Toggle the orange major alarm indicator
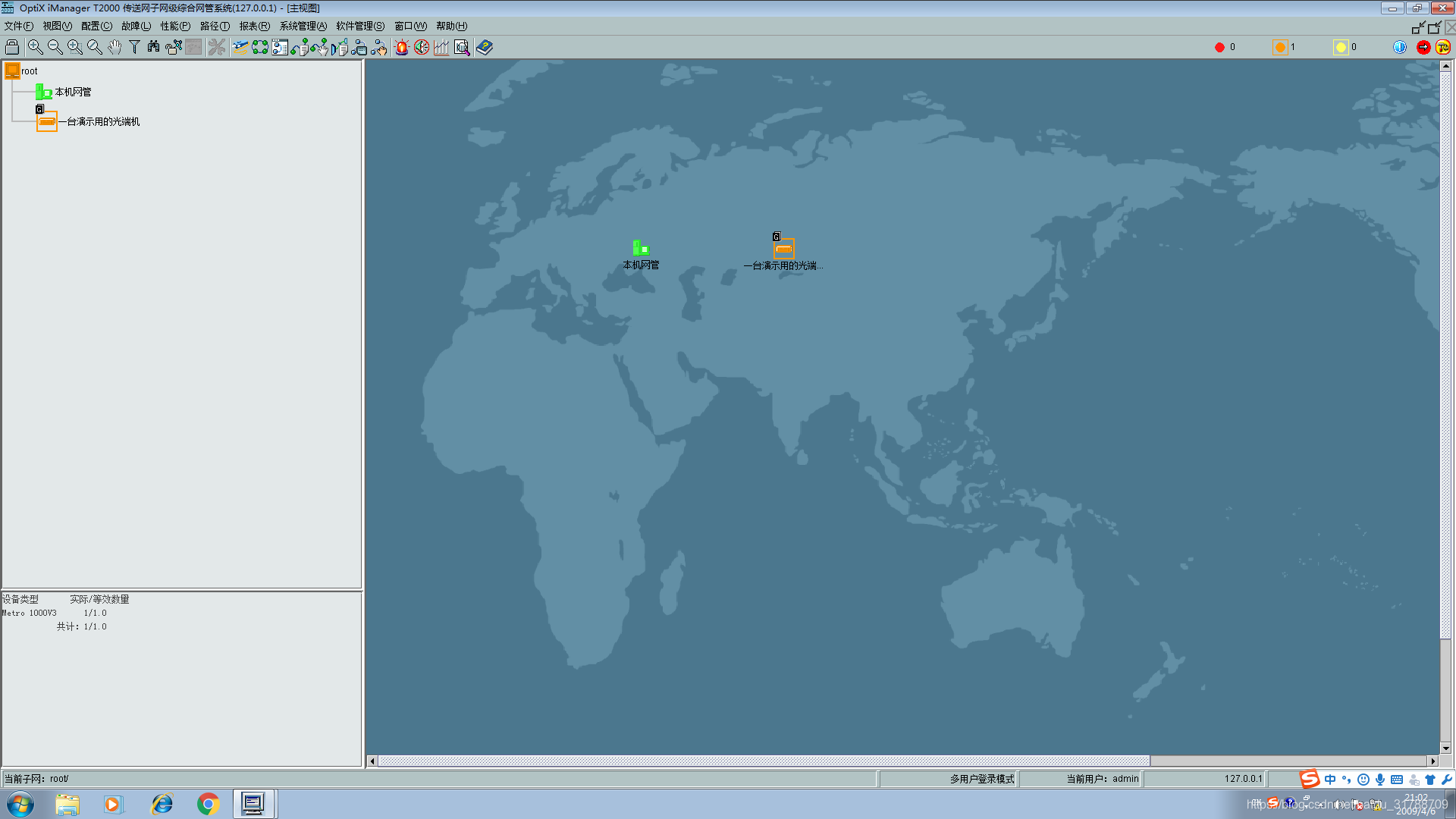The image size is (1456, 819). click(x=1280, y=47)
